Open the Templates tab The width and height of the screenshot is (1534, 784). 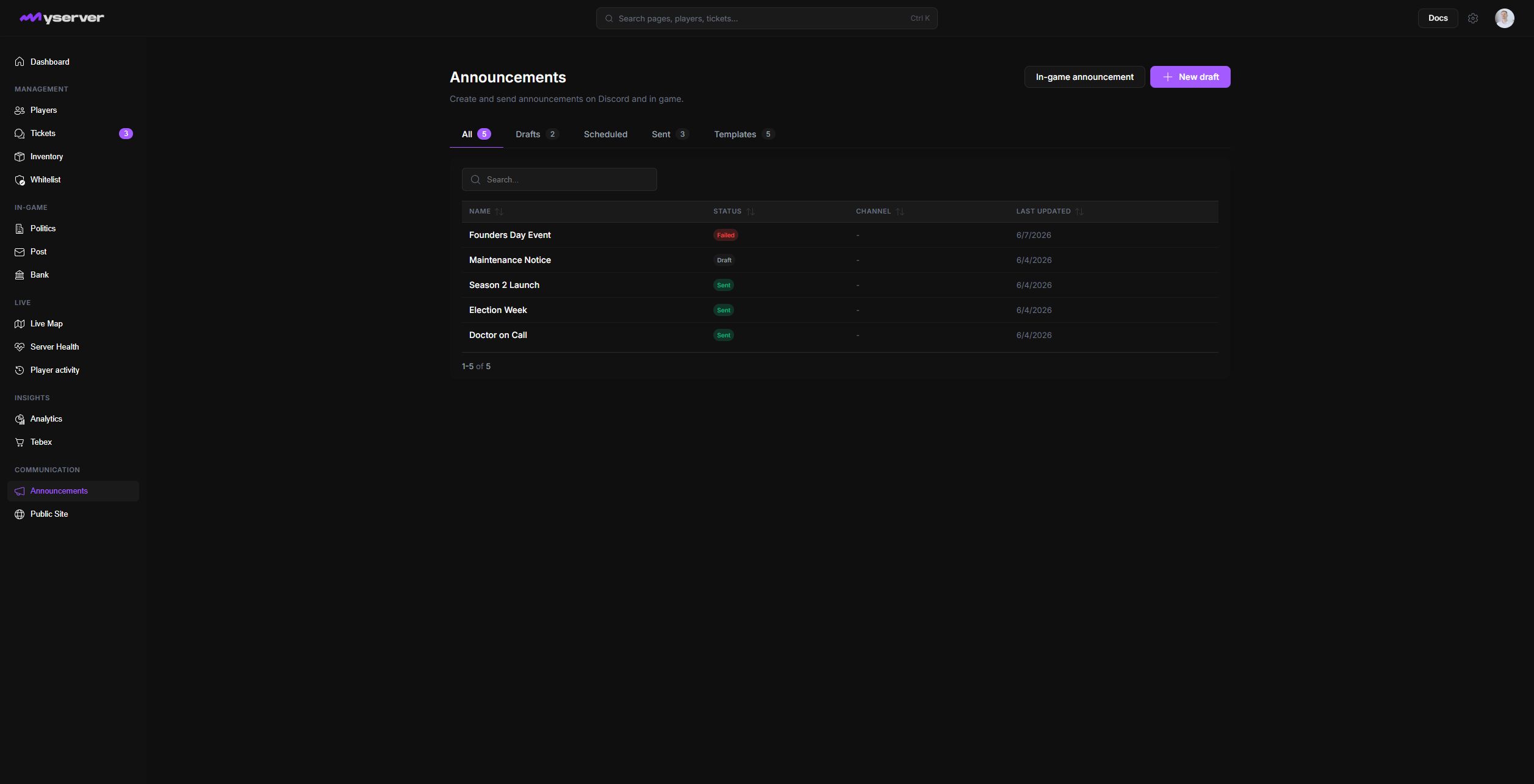(x=744, y=134)
